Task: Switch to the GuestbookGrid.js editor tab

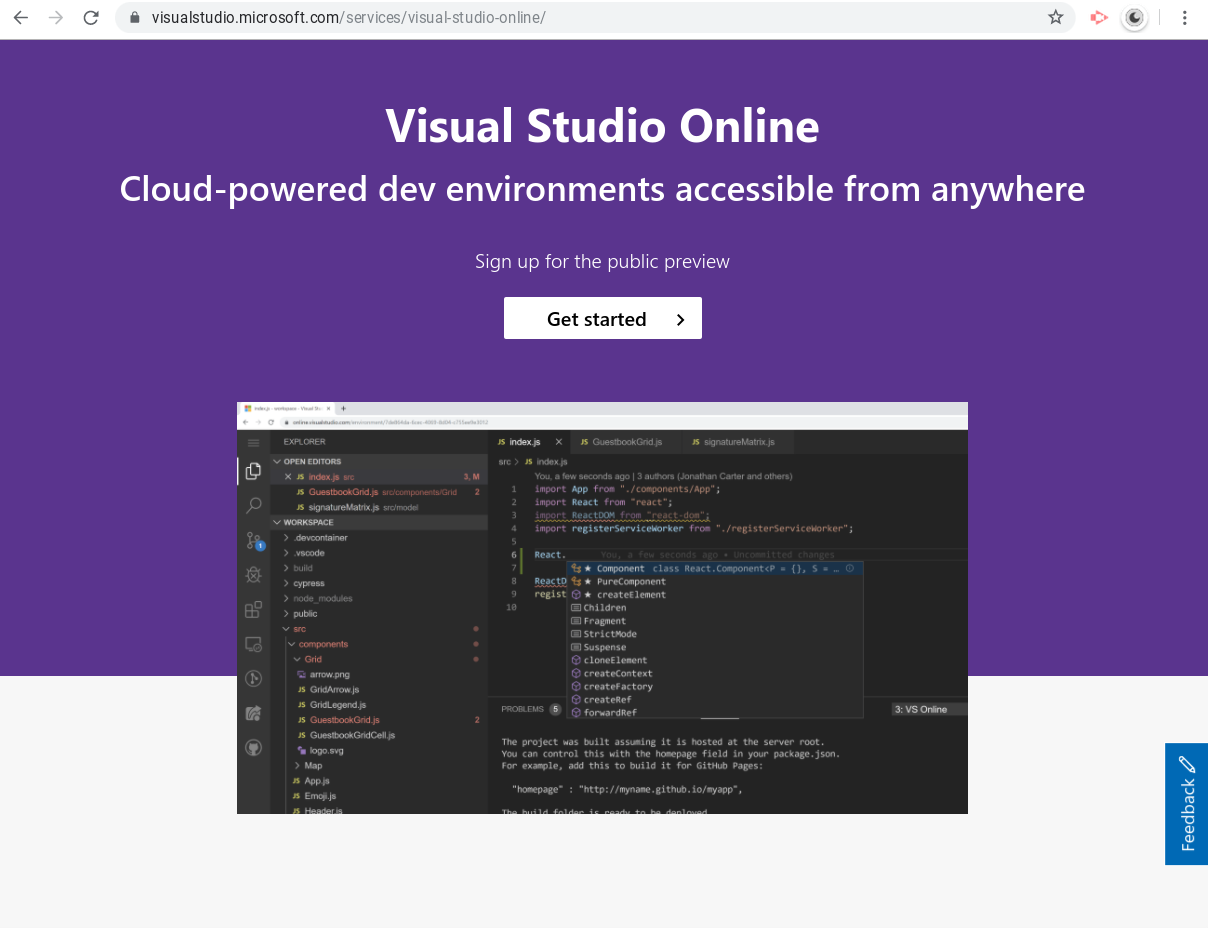Action: [626, 441]
